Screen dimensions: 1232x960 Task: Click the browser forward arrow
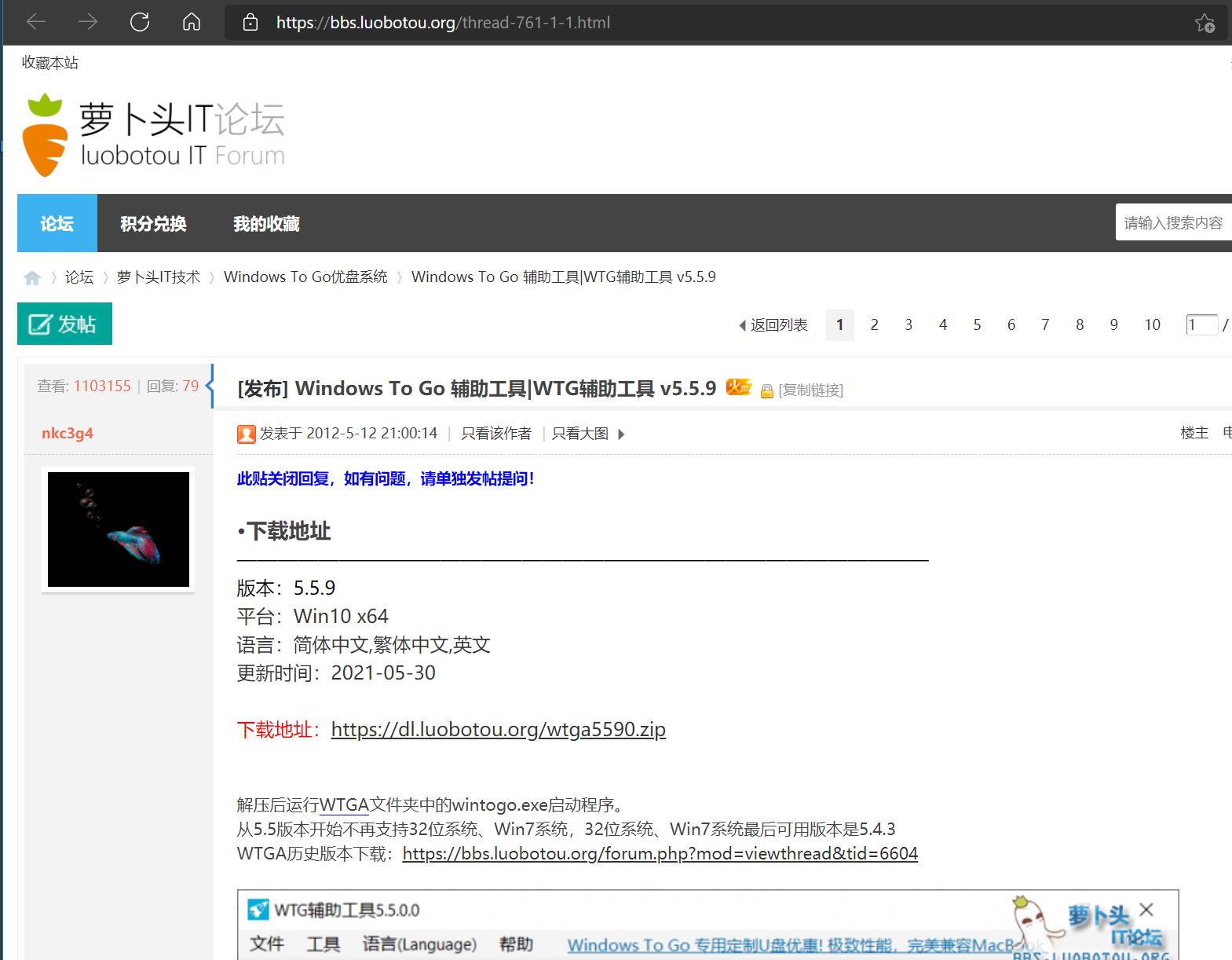88,22
